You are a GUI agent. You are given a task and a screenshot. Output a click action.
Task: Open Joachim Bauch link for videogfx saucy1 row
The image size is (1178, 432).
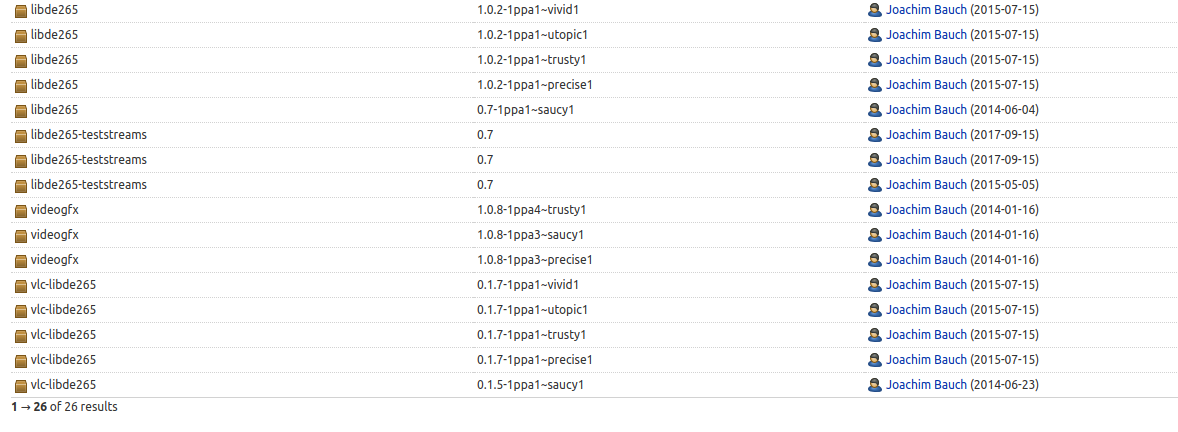click(x=926, y=234)
